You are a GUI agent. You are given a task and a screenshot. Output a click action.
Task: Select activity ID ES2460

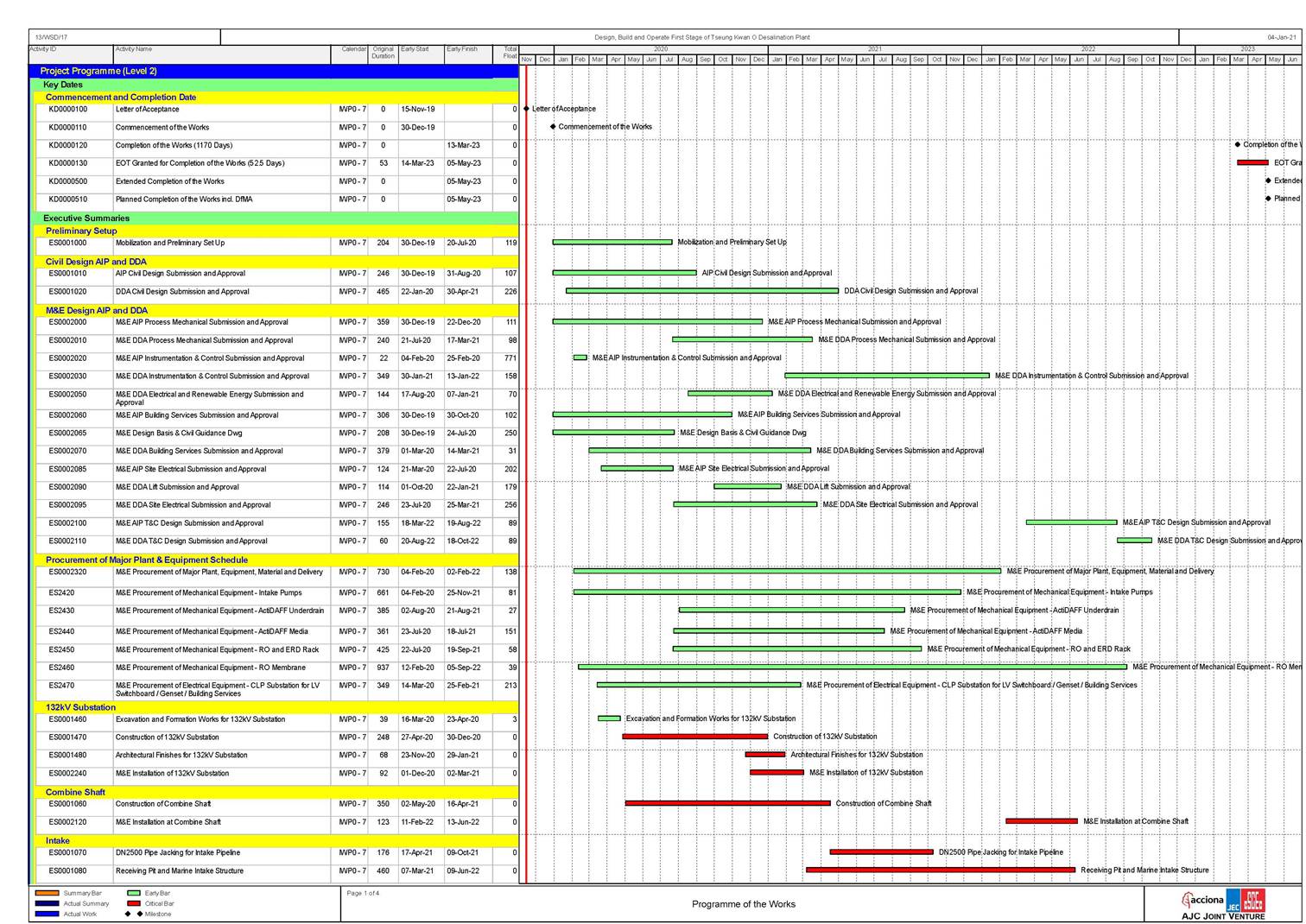[x=61, y=668]
